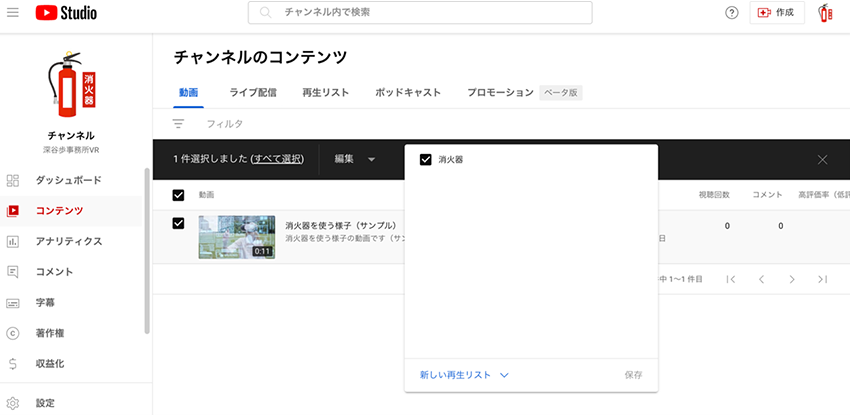Click the すべて選択 link
The height and width of the screenshot is (415, 850).
point(277,159)
